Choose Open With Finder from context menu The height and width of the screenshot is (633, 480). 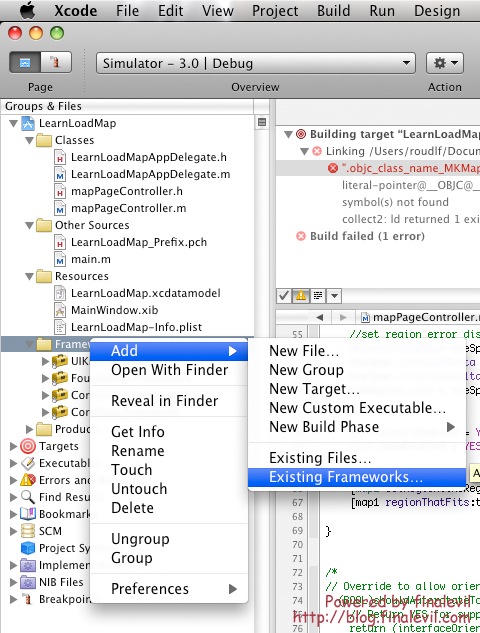tap(169, 370)
